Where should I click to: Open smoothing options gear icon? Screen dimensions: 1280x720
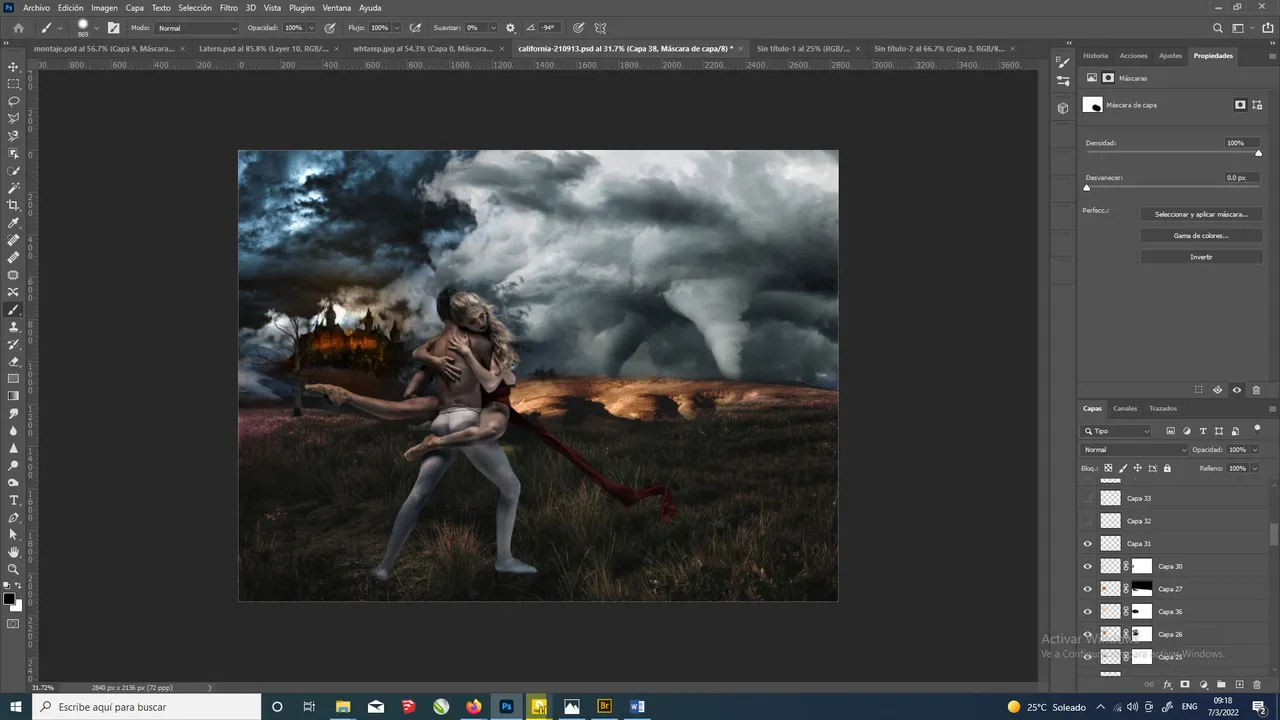tap(511, 28)
